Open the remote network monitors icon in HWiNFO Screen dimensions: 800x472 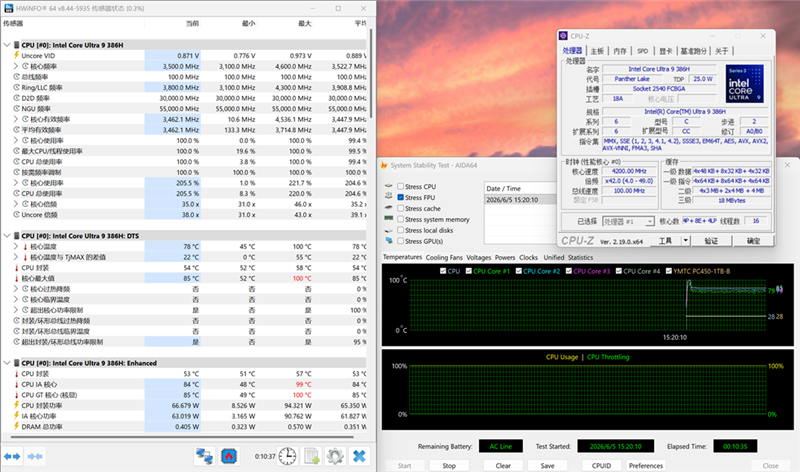pos(205,456)
